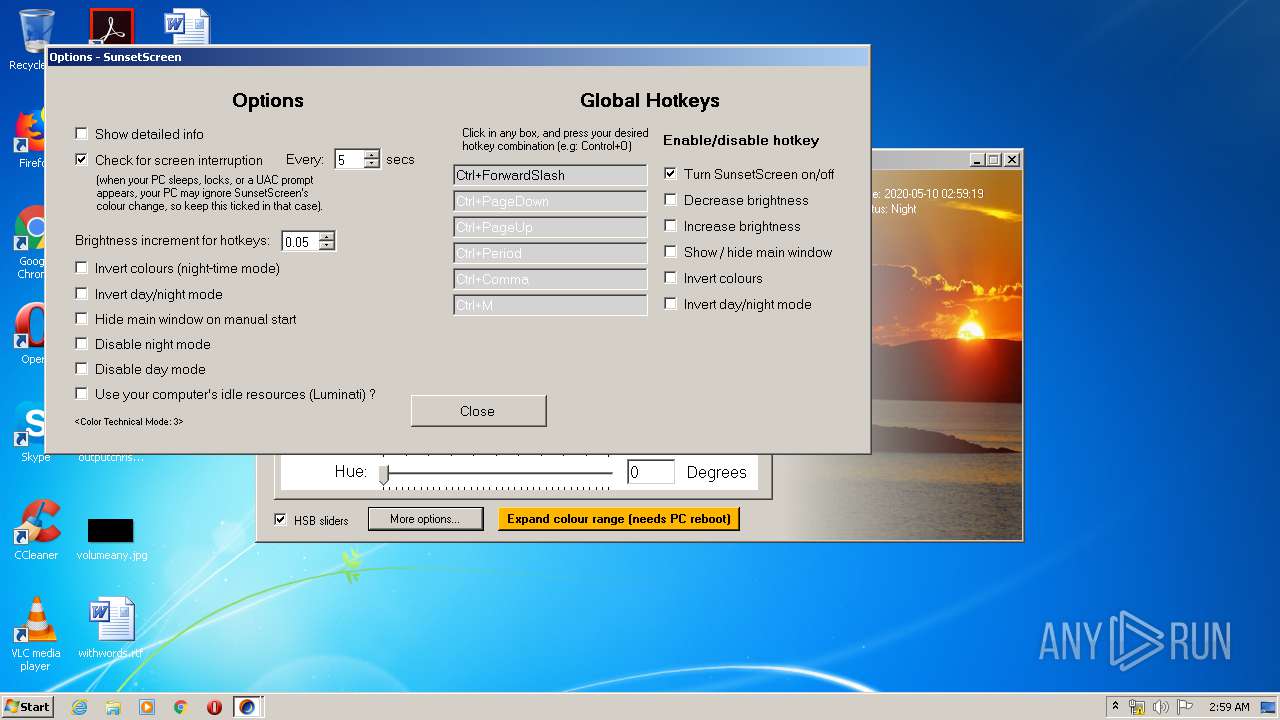Open the Action Center flag icon
The height and width of the screenshot is (720, 1280).
[x=1184, y=707]
